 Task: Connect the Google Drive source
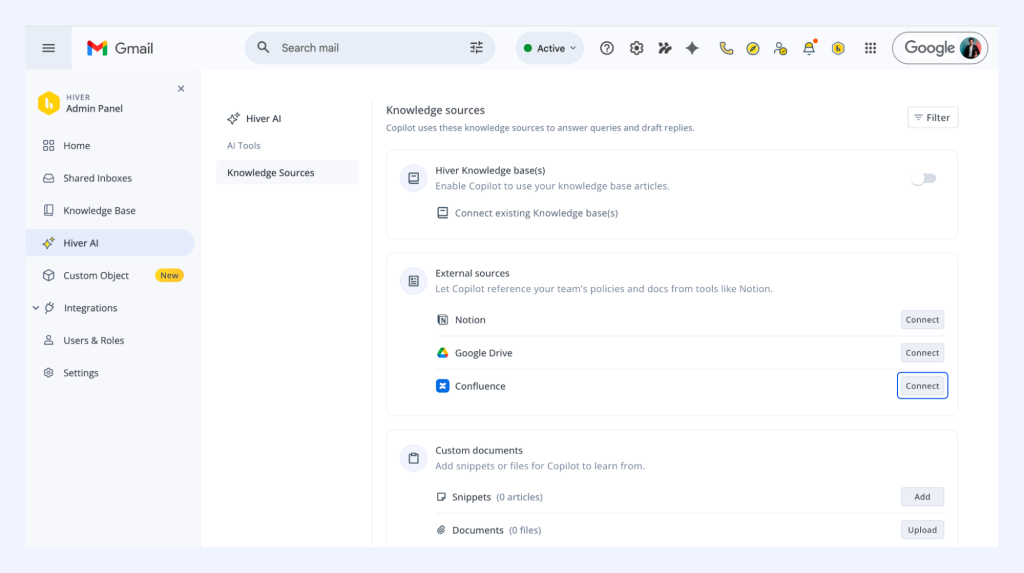[x=922, y=353]
